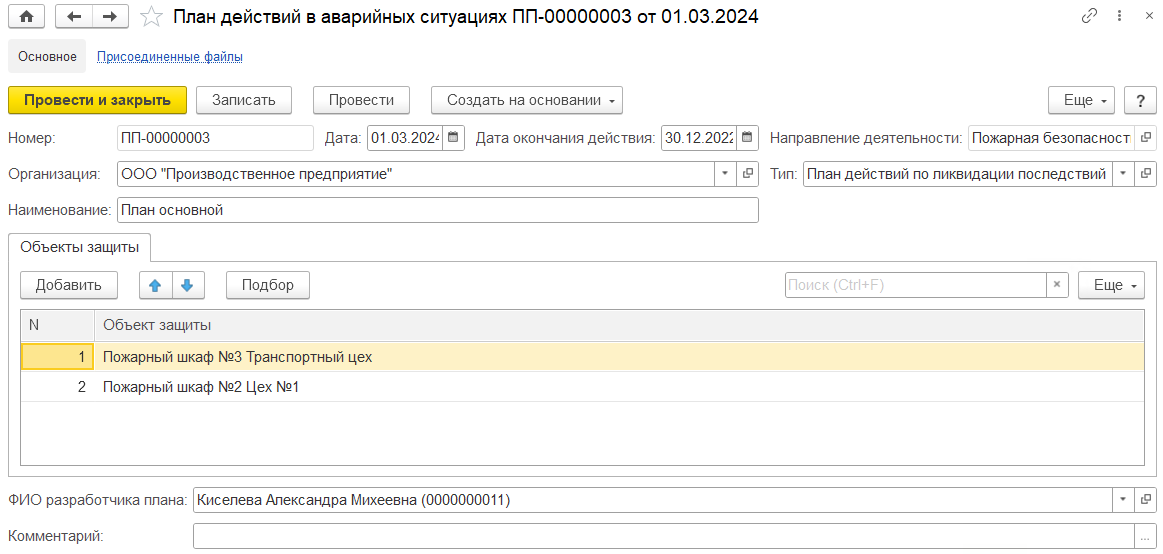
Task: Click the Провести и закрыть button
Action: (97, 100)
